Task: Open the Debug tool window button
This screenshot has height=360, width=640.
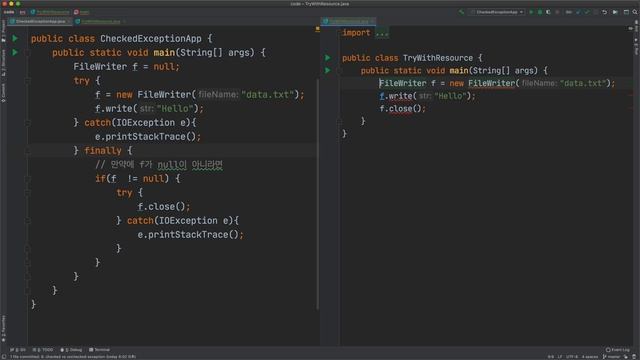Action: pyautogui.click(x=71, y=350)
